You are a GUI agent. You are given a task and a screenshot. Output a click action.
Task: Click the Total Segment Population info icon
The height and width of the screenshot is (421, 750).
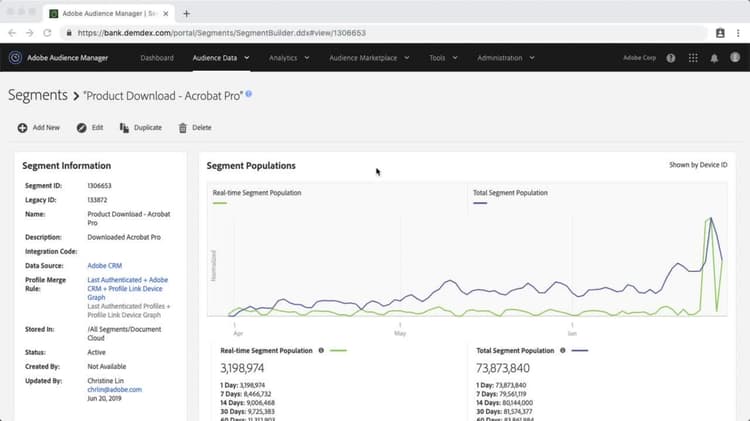(x=564, y=351)
